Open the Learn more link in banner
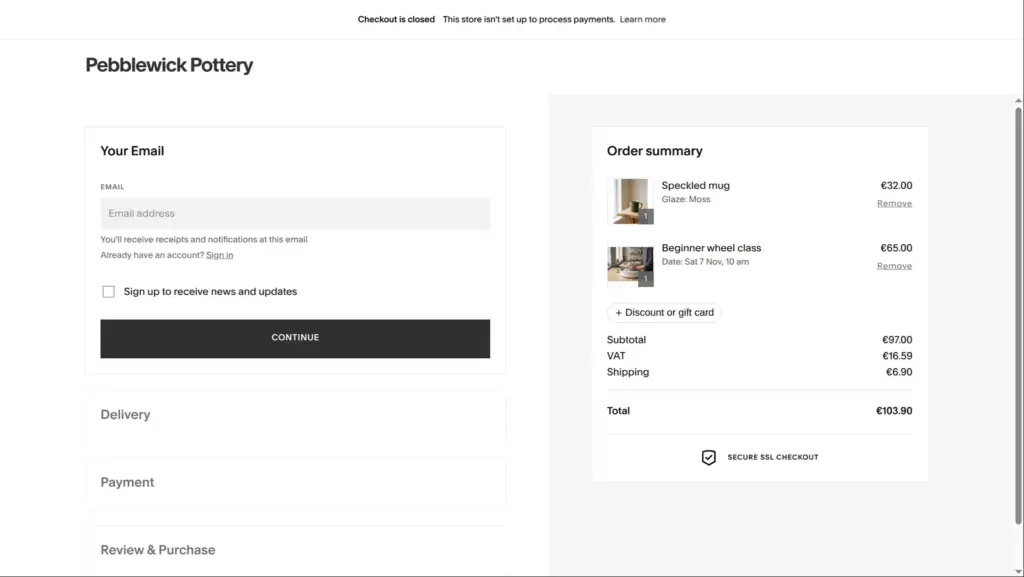 (x=643, y=20)
